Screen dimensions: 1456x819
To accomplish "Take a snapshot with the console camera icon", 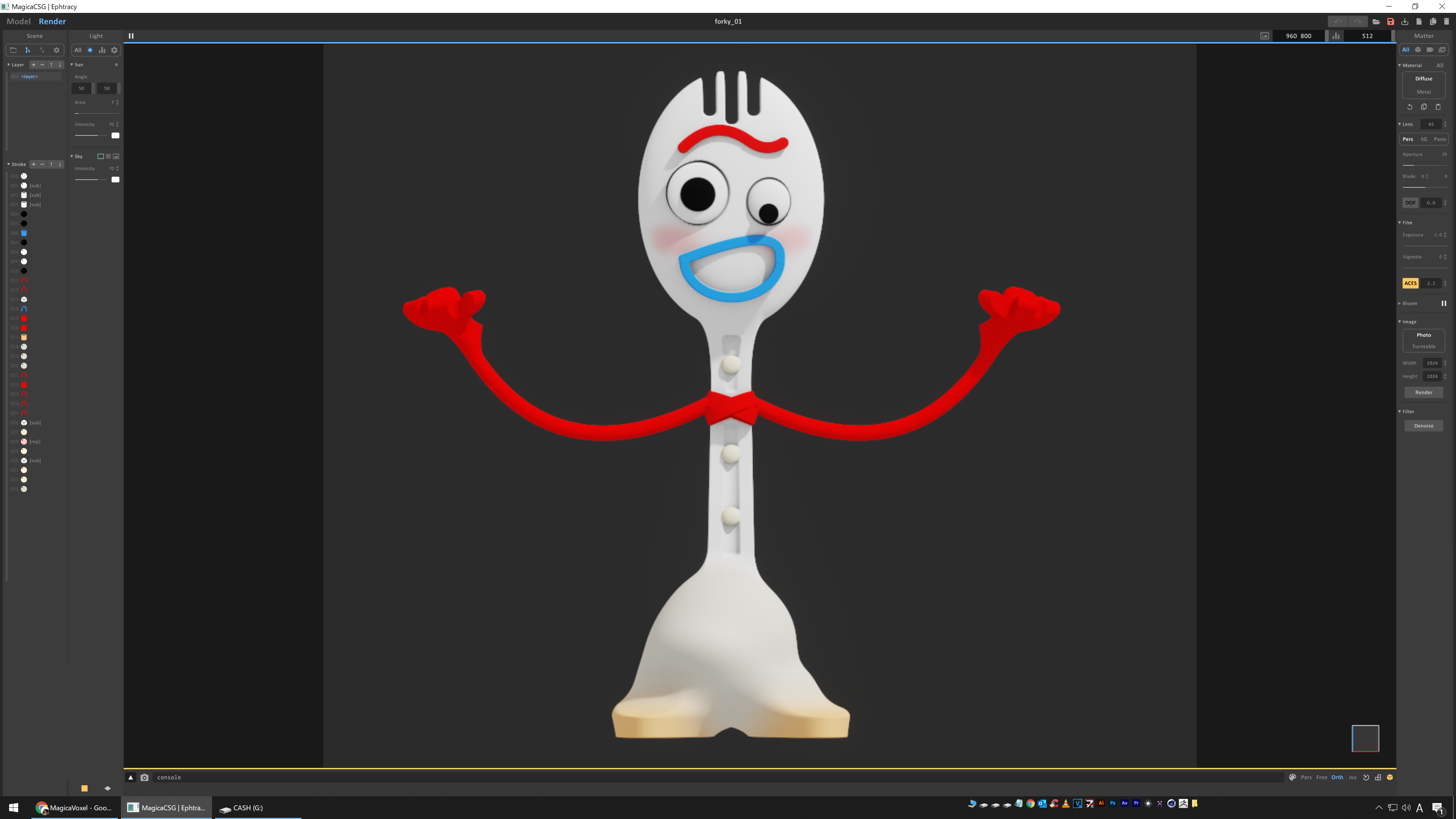I will click(x=145, y=777).
